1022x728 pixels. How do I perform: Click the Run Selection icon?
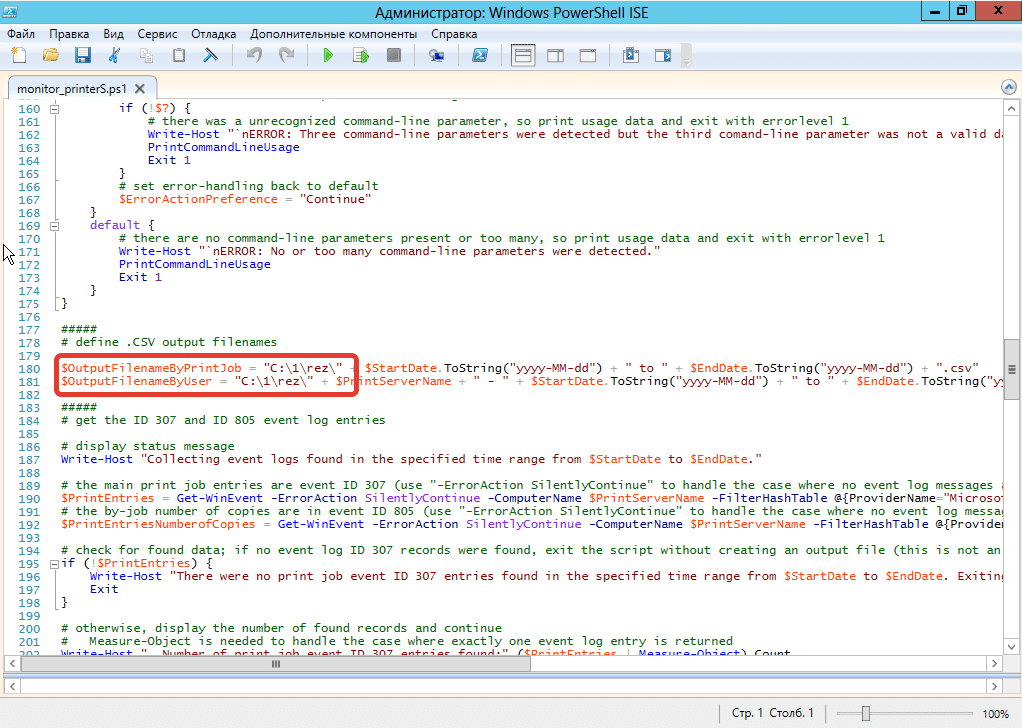pyautogui.click(x=360, y=55)
